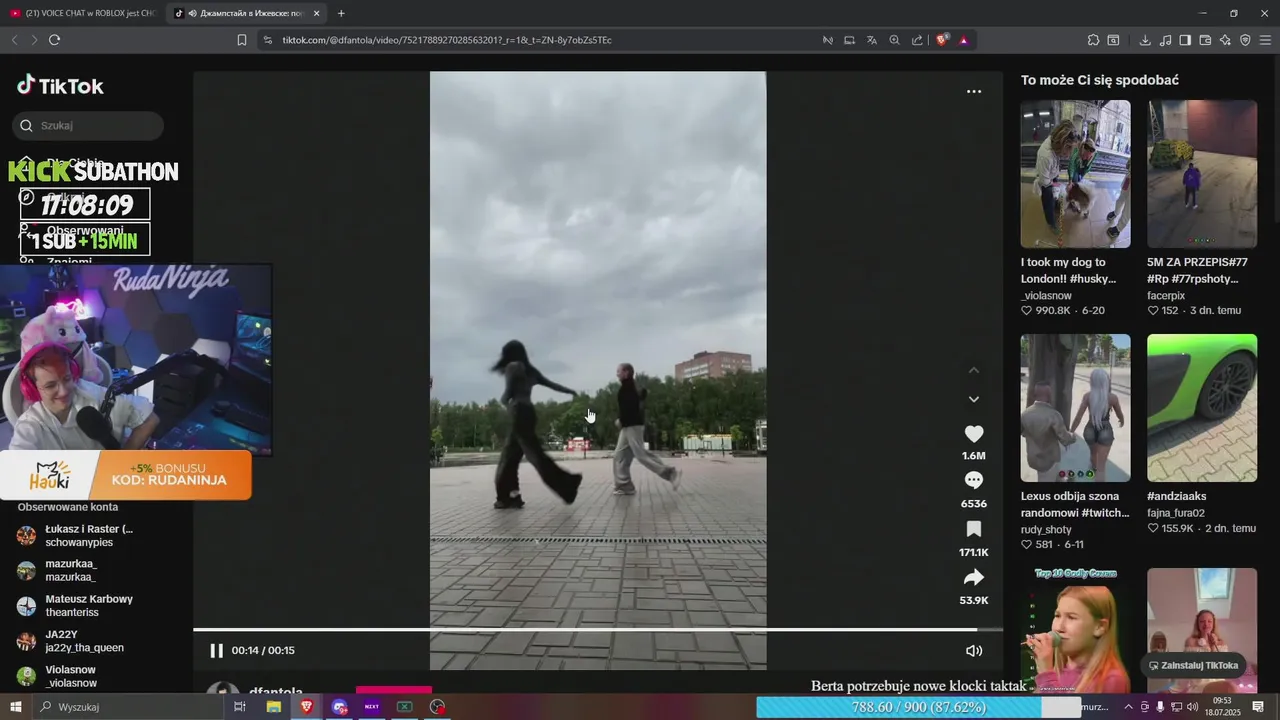Go back in browser history

pos(14,40)
